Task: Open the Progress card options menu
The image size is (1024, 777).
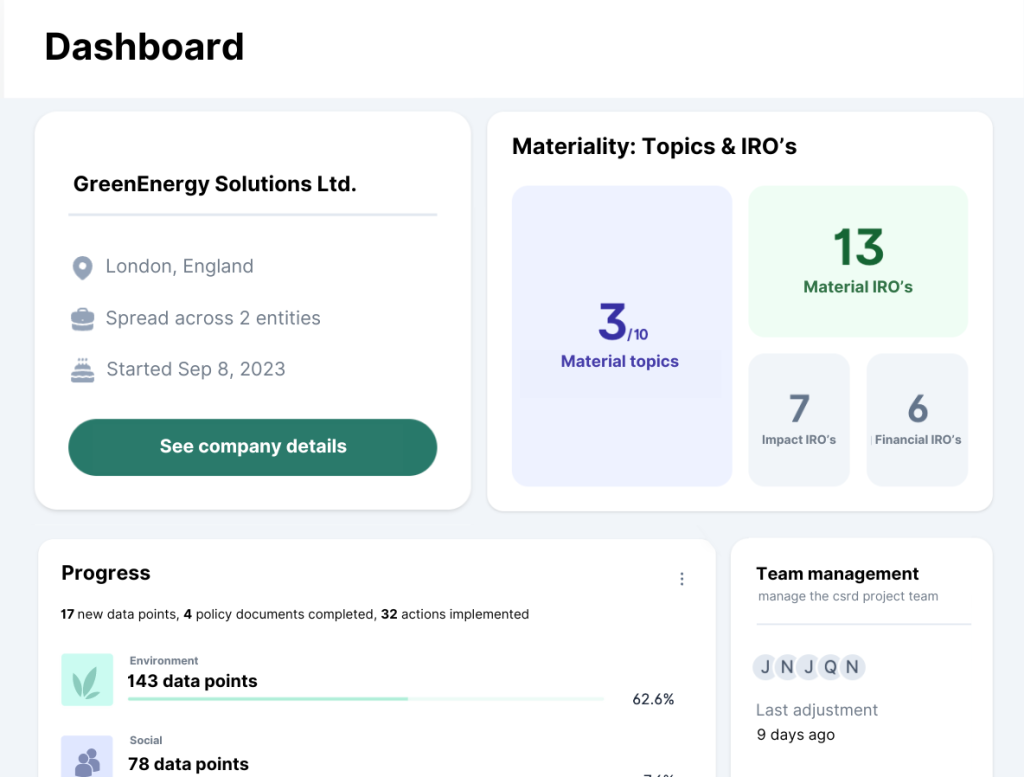Action: tap(682, 578)
